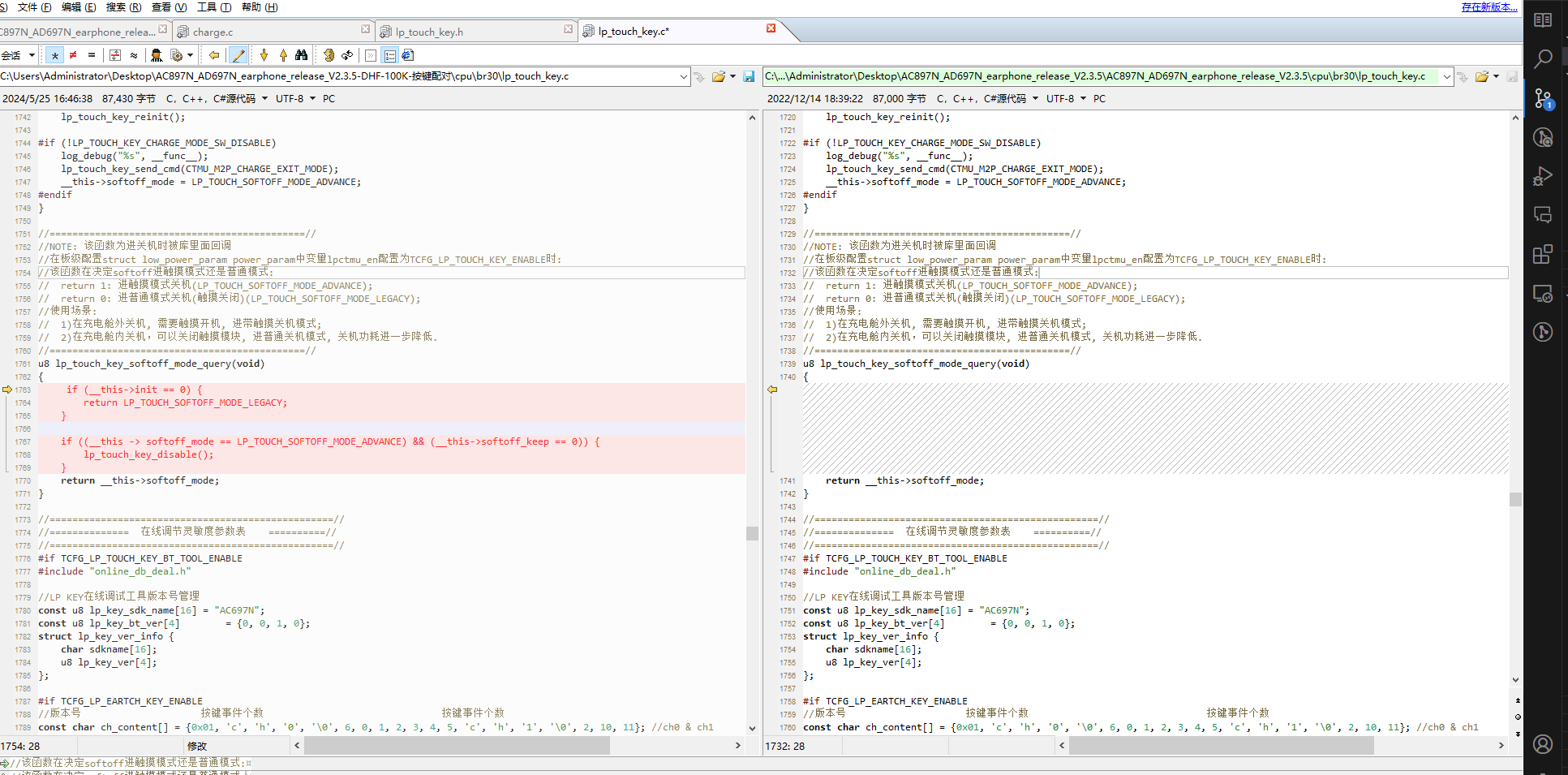Open Source Control icon in side bar

[1543, 98]
